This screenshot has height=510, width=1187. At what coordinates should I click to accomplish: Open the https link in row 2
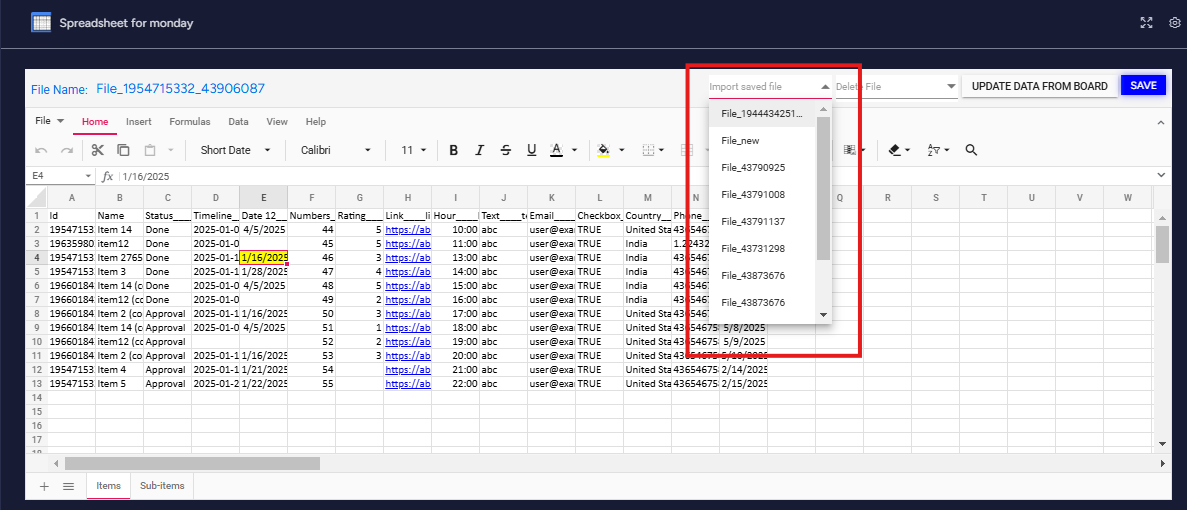pos(408,229)
